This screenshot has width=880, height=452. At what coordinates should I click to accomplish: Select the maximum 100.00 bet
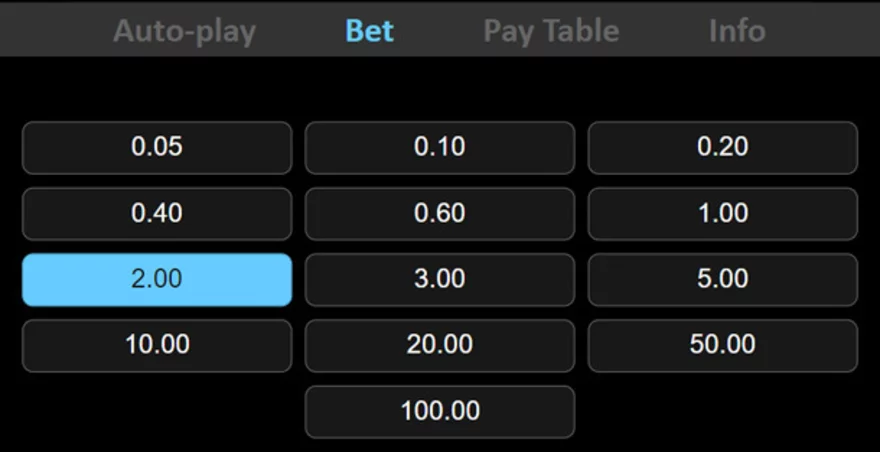[440, 411]
